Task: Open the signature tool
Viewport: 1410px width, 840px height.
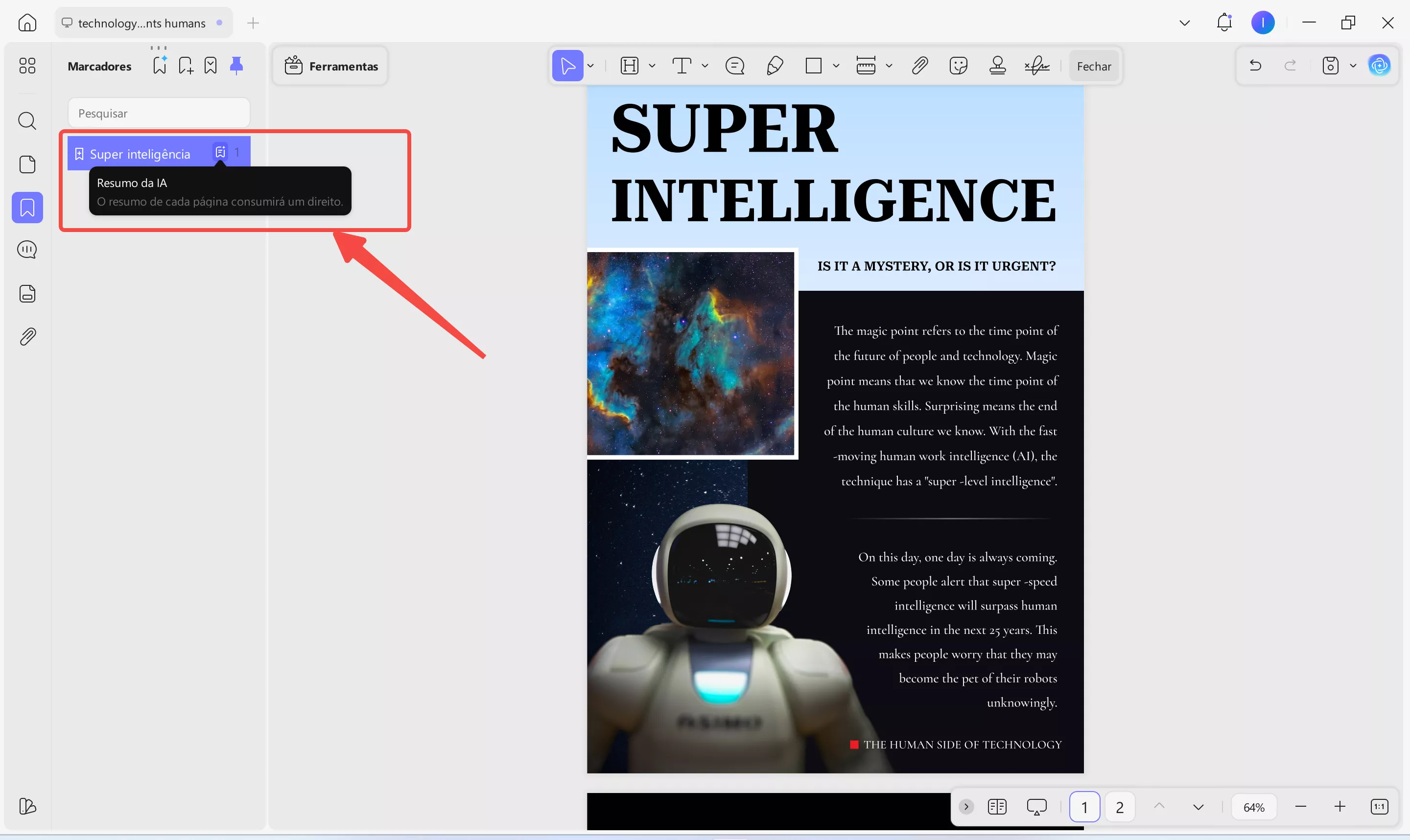Action: pyautogui.click(x=1036, y=66)
